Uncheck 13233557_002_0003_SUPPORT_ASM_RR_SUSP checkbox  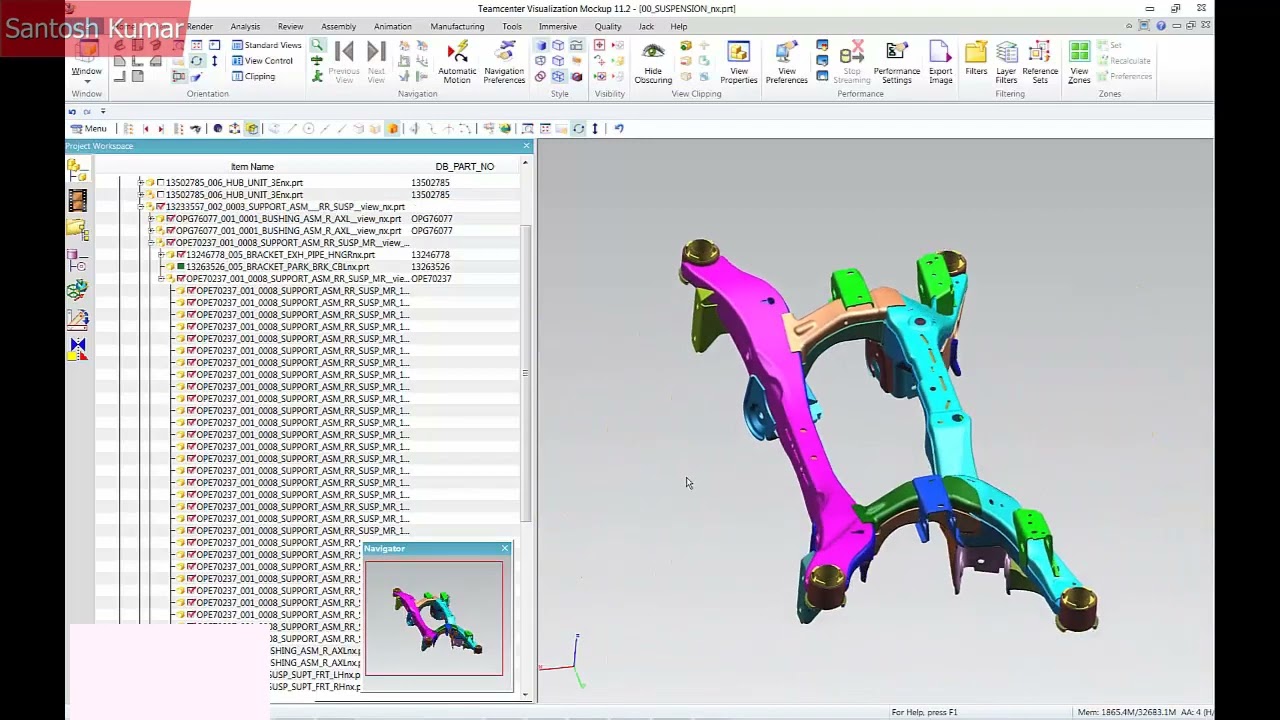point(160,207)
